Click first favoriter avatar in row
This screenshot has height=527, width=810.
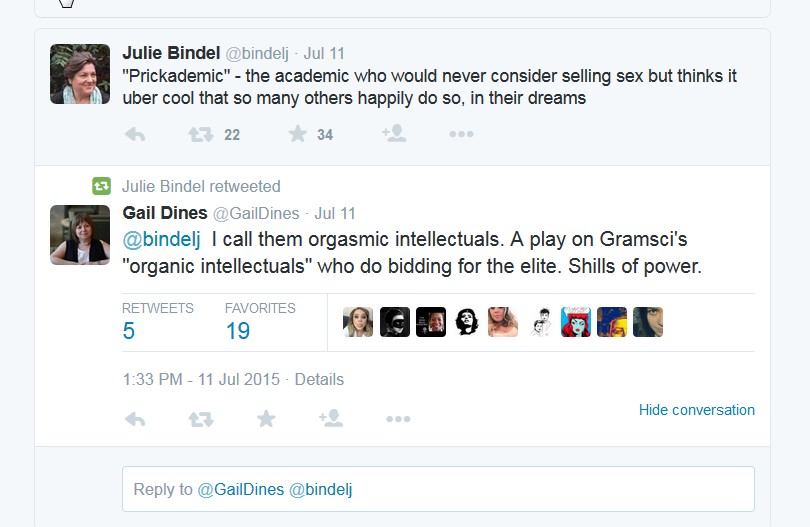[358, 322]
